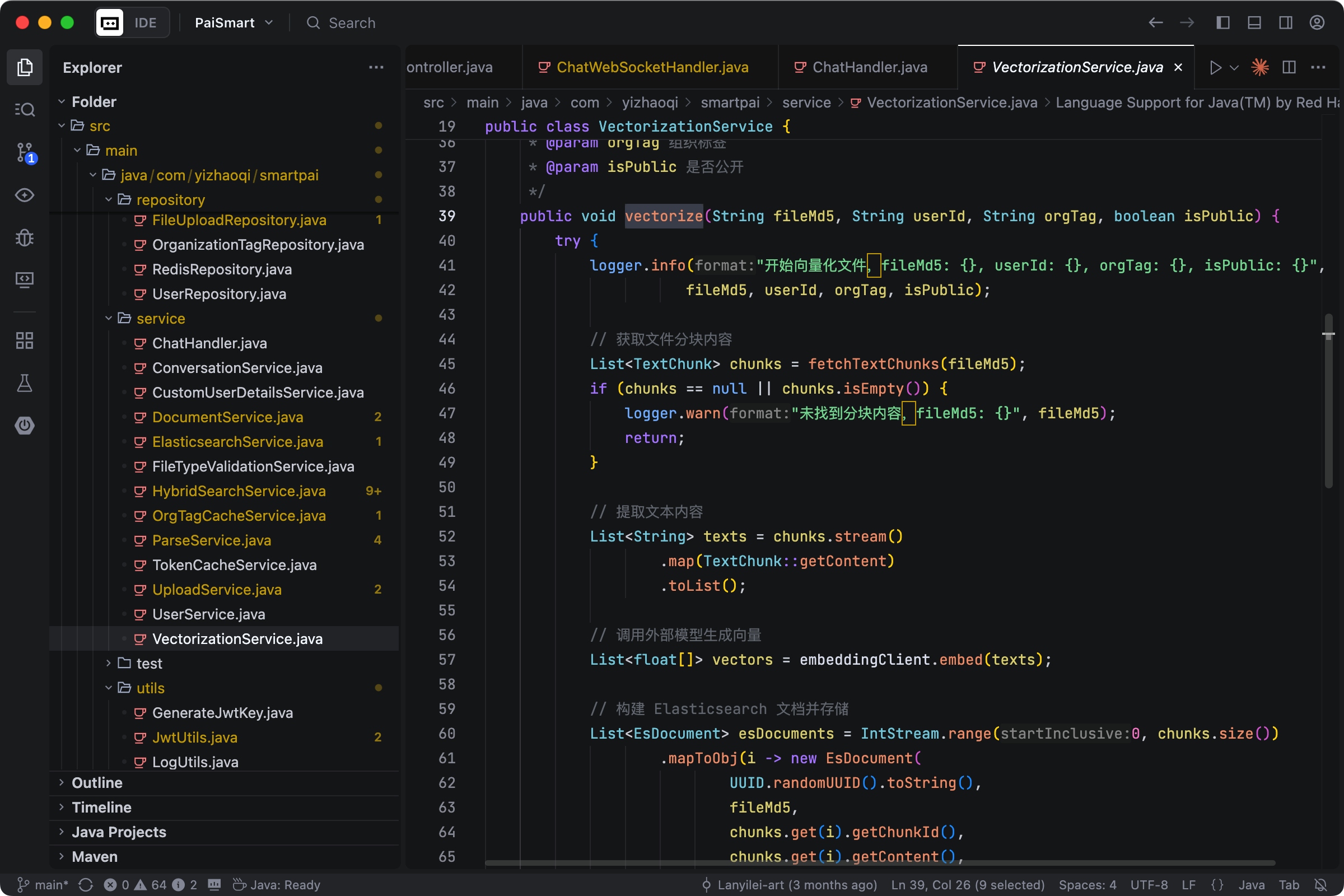Open the Source Control activity icon

coord(25,152)
